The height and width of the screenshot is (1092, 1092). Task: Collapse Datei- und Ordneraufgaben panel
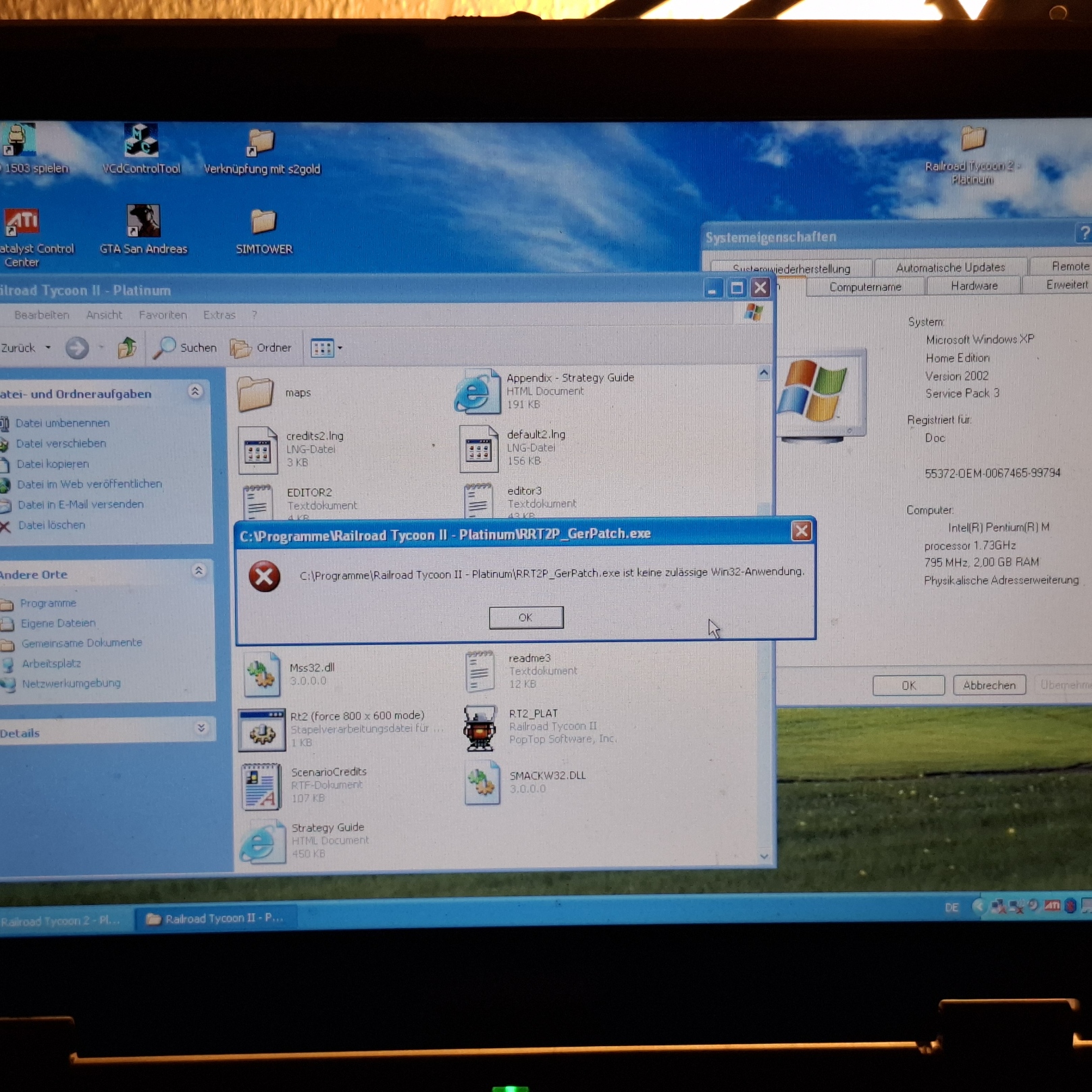point(195,392)
